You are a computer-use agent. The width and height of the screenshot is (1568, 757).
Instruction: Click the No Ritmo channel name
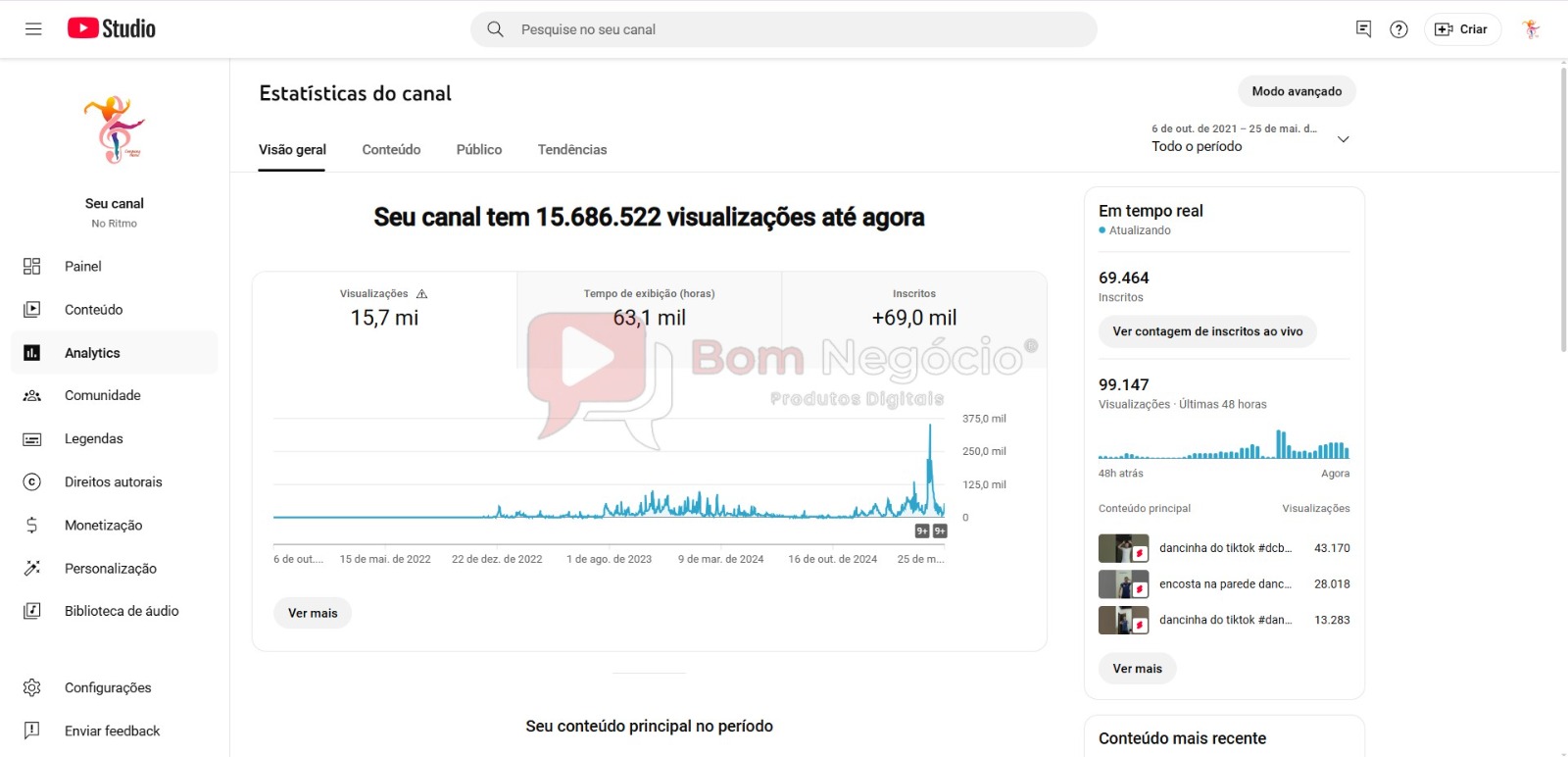click(x=115, y=224)
